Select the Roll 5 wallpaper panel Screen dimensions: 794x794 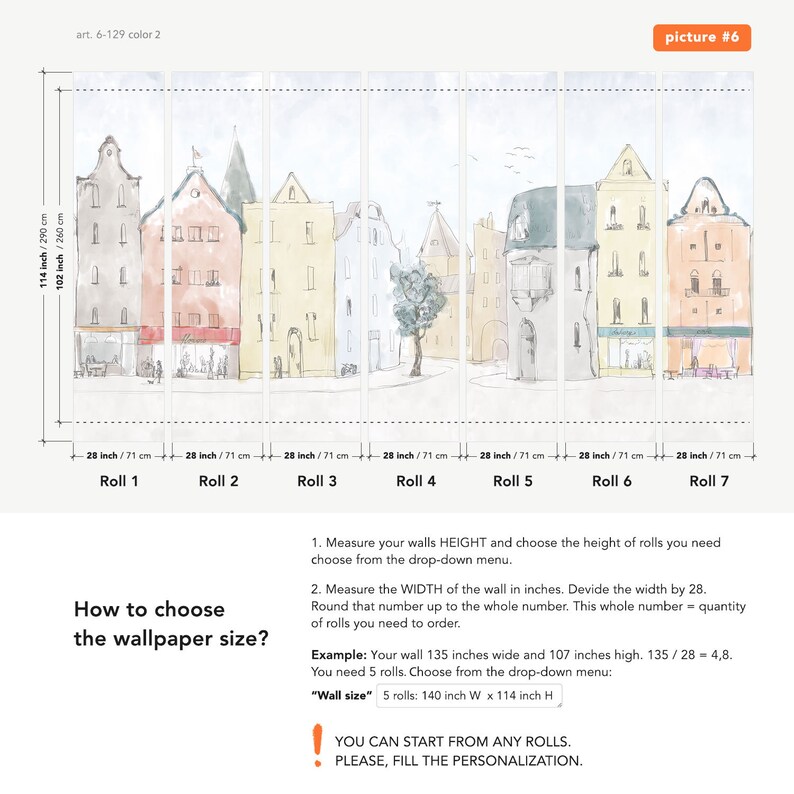click(x=512, y=257)
